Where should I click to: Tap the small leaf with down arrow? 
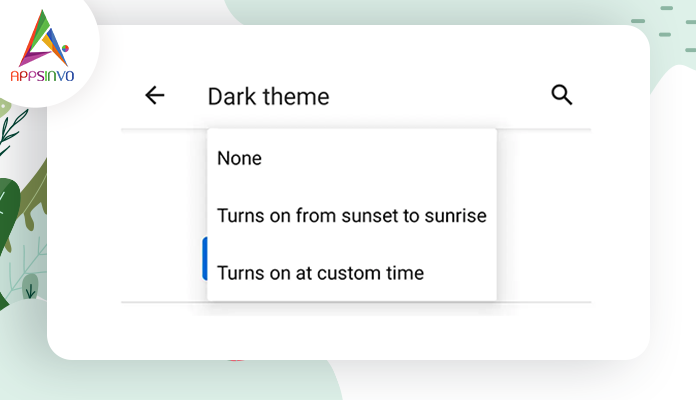[30, 286]
